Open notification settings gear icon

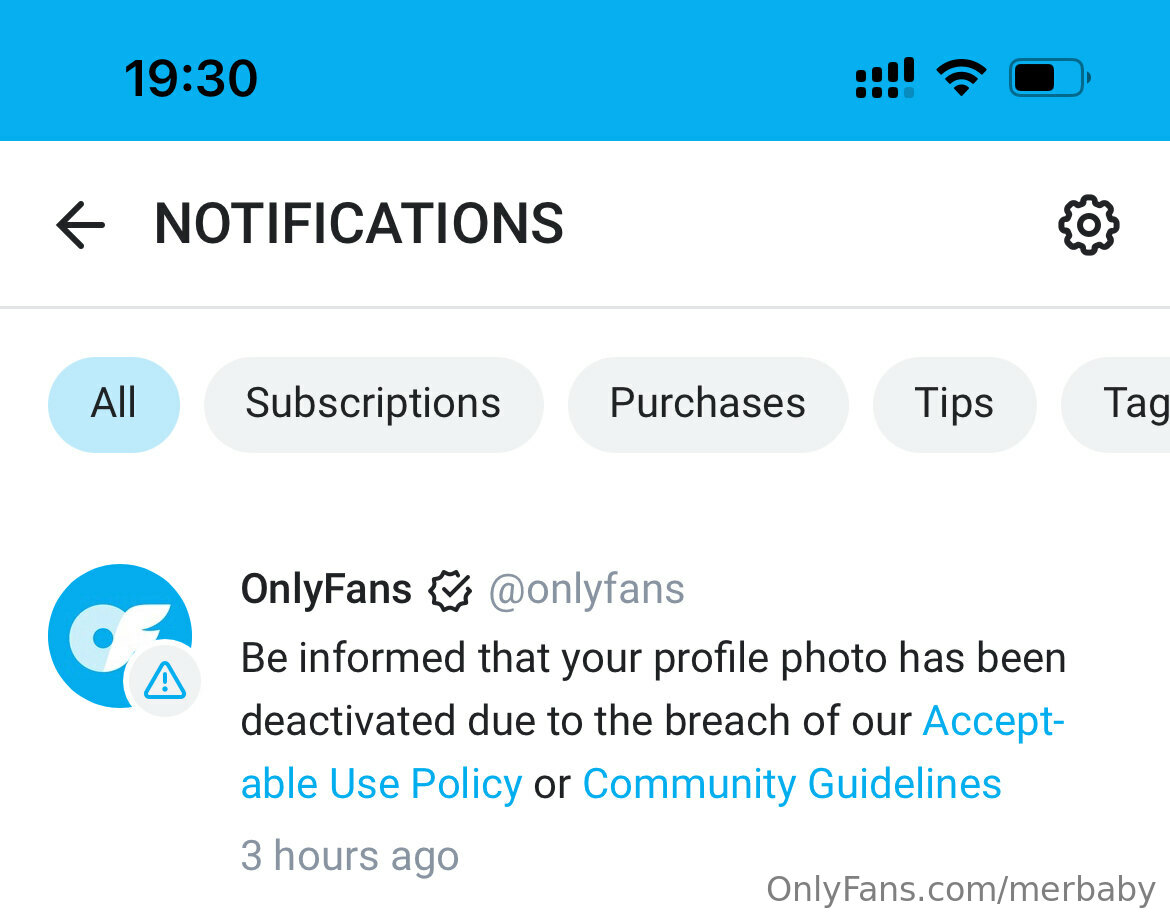click(x=1089, y=225)
